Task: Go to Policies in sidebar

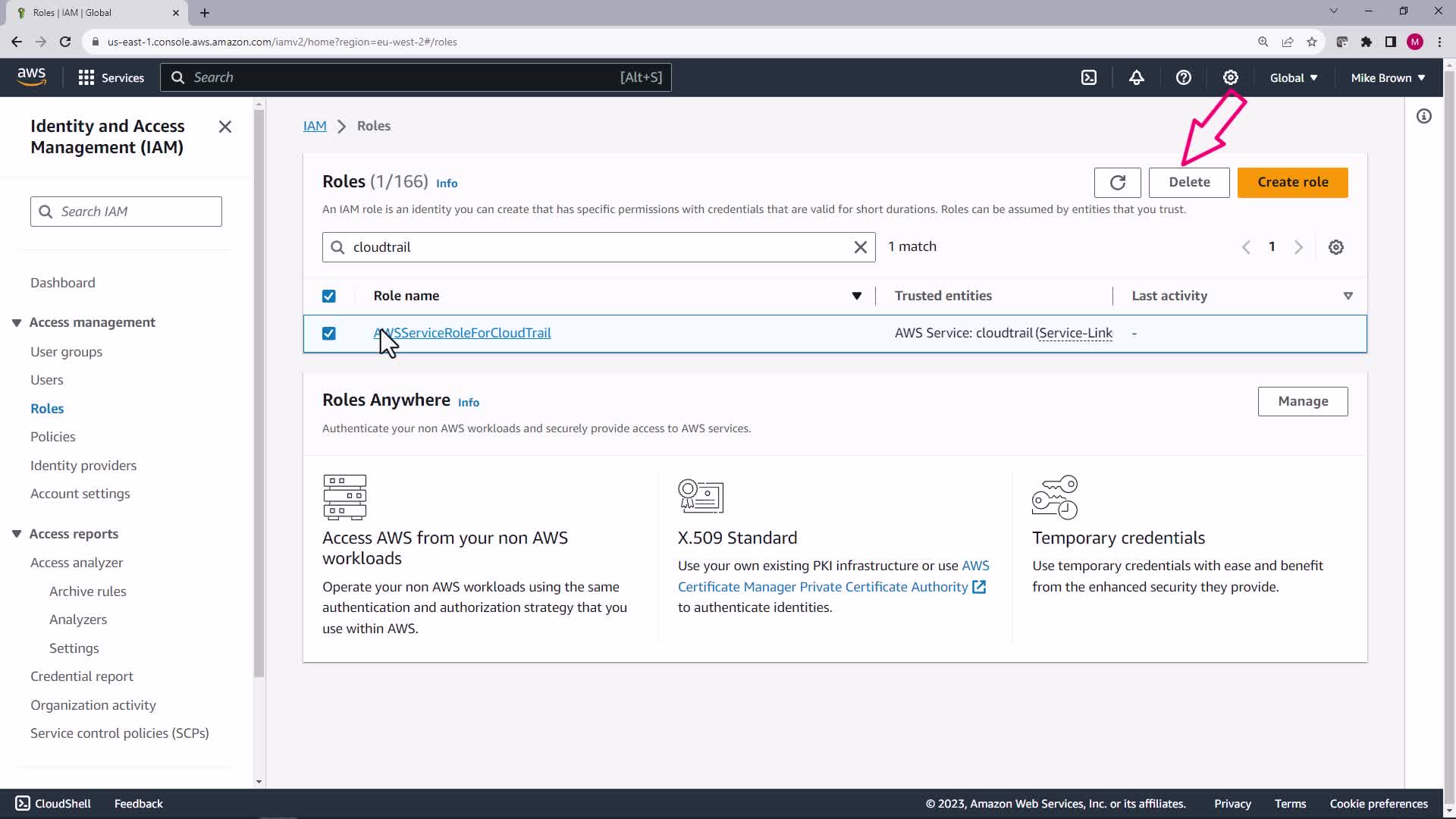Action: (x=52, y=437)
